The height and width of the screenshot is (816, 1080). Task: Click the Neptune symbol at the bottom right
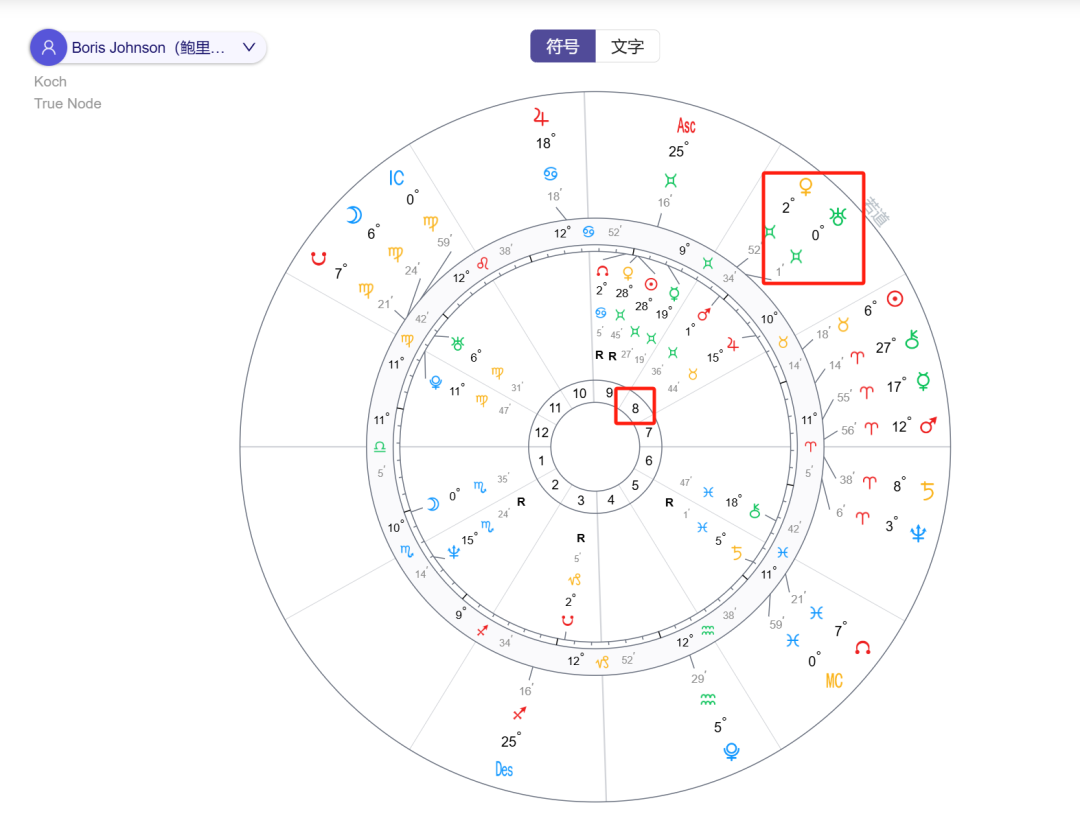click(916, 532)
